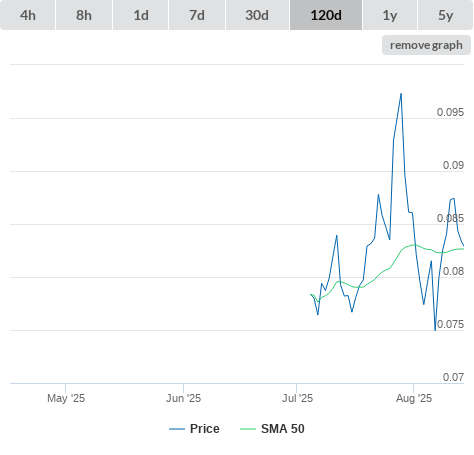Click the May '25 axis label

coord(66,398)
